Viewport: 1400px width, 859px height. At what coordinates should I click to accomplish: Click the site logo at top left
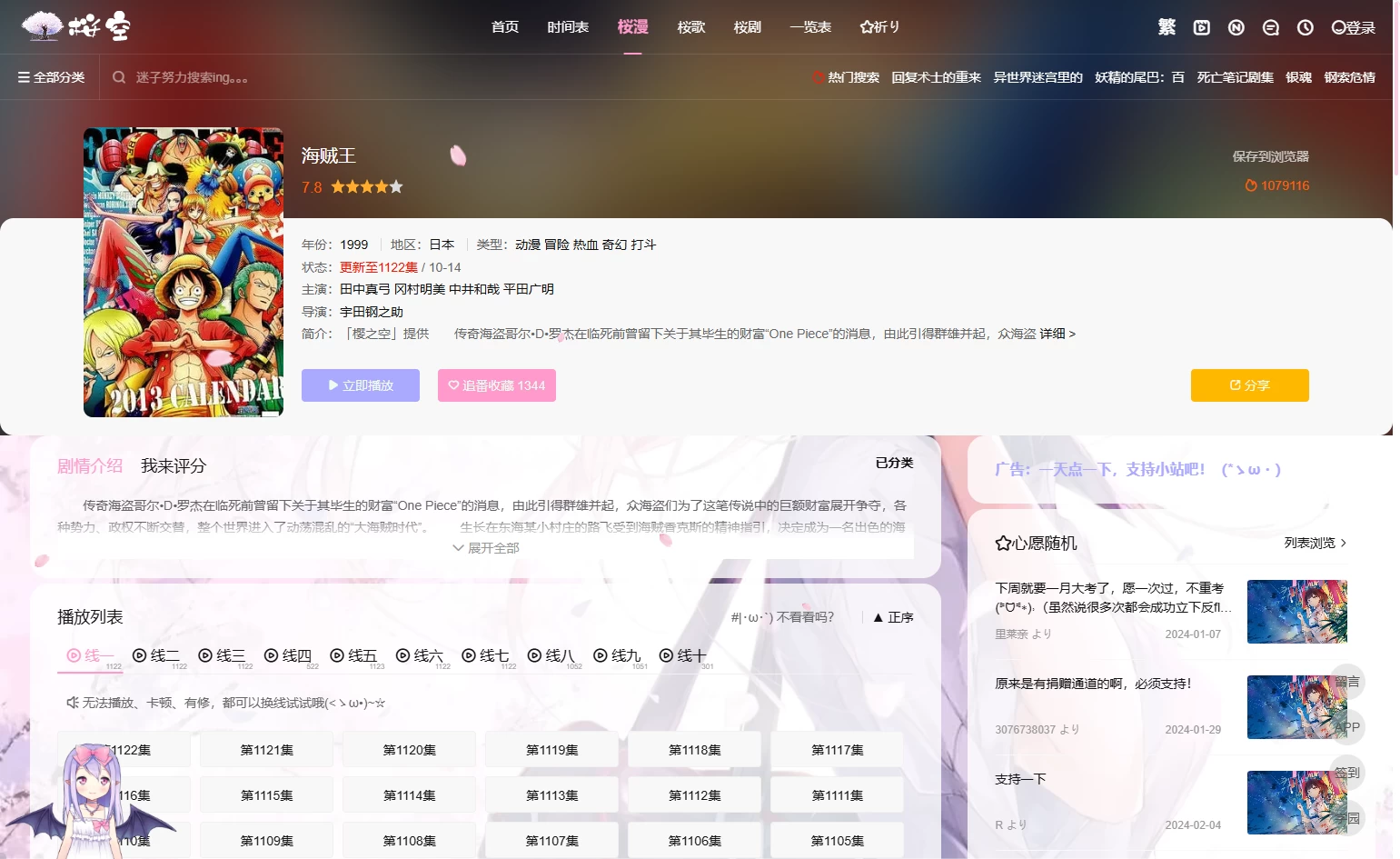(x=76, y=26)
